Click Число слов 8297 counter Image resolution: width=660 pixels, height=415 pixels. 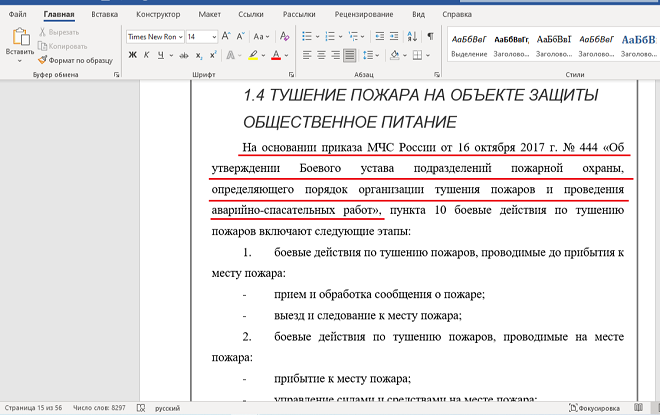point(99,408)
